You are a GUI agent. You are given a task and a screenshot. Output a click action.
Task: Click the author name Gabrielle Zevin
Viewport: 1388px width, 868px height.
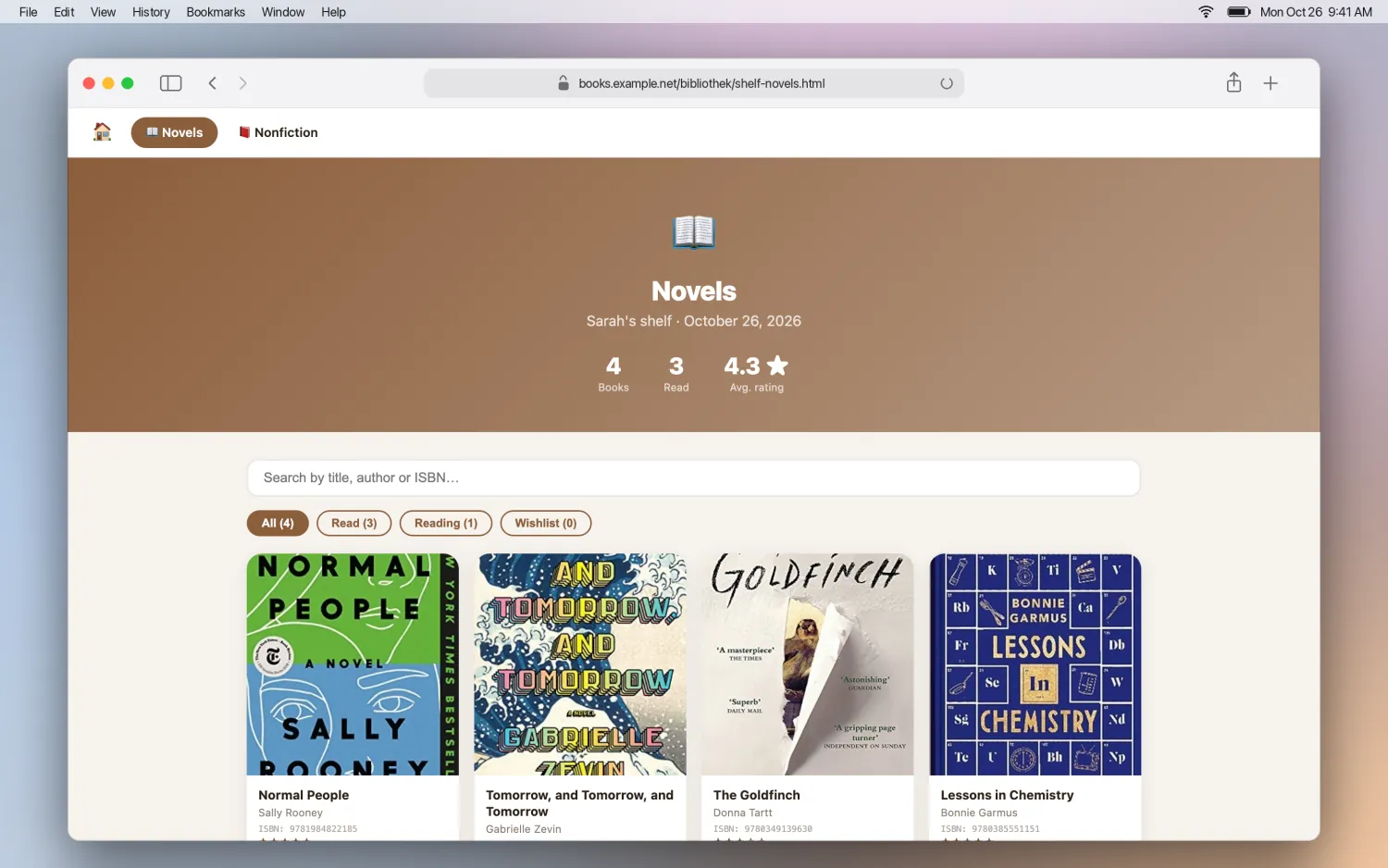(x=524, y=829)
